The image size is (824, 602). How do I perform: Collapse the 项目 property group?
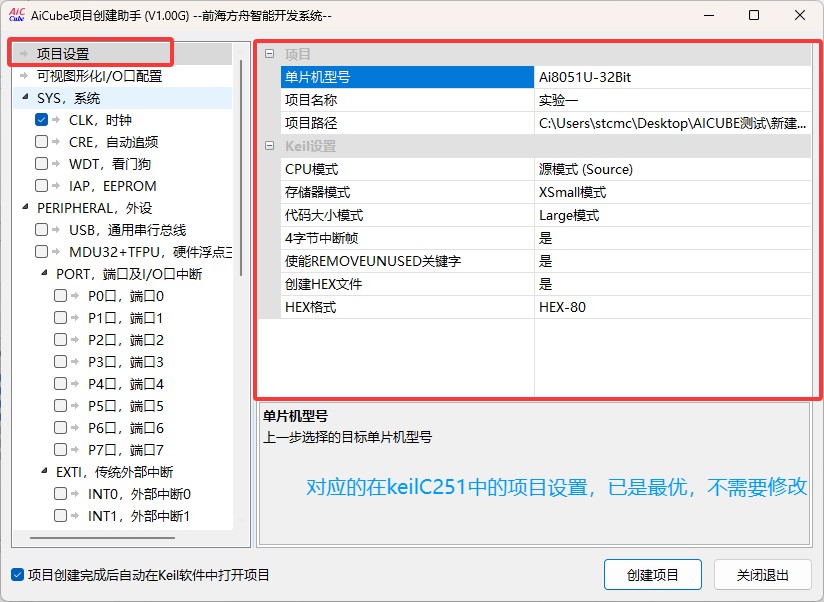click(x=270, y=54)
